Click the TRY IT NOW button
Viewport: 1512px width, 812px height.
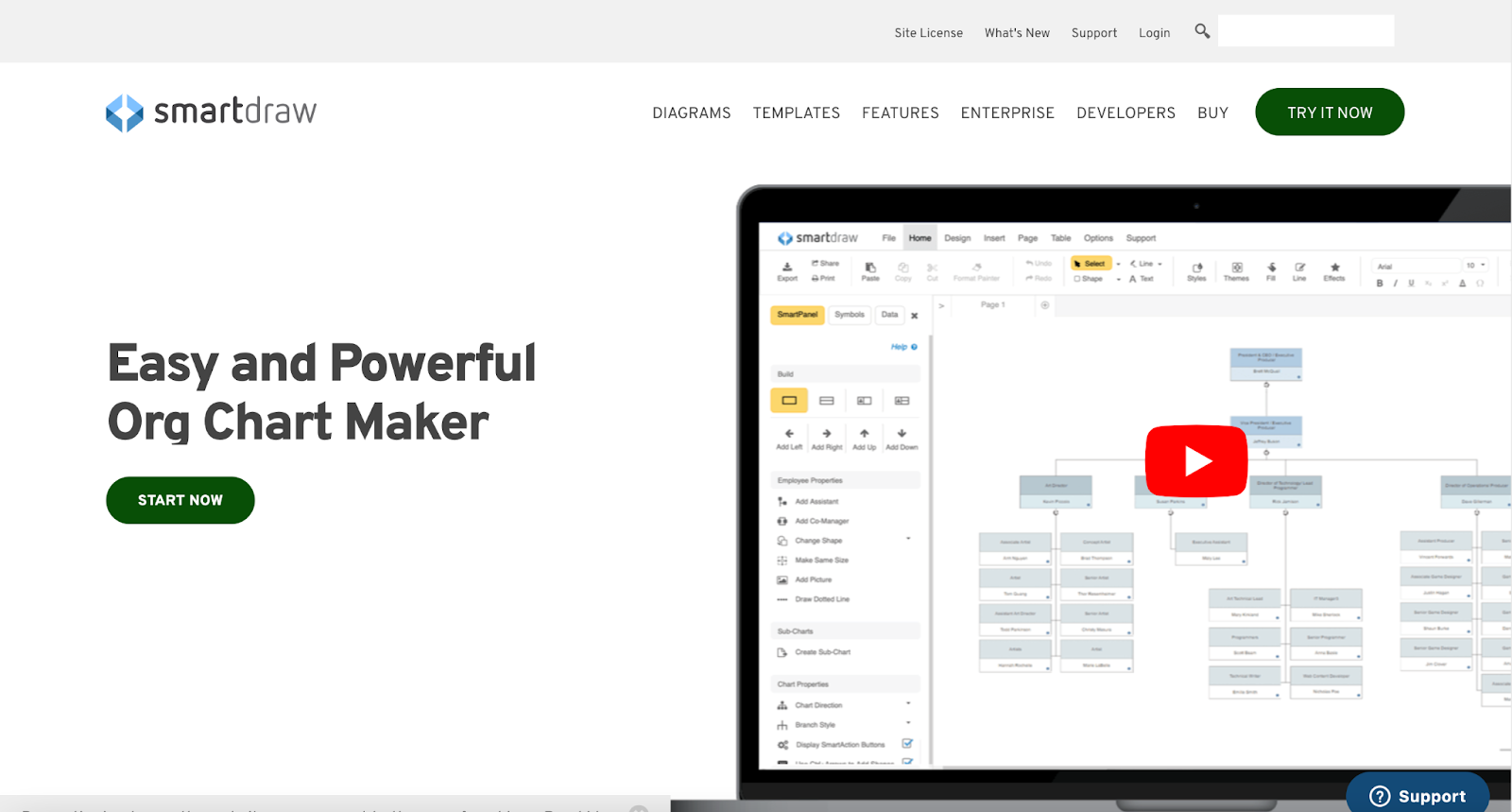point(1330,112)
